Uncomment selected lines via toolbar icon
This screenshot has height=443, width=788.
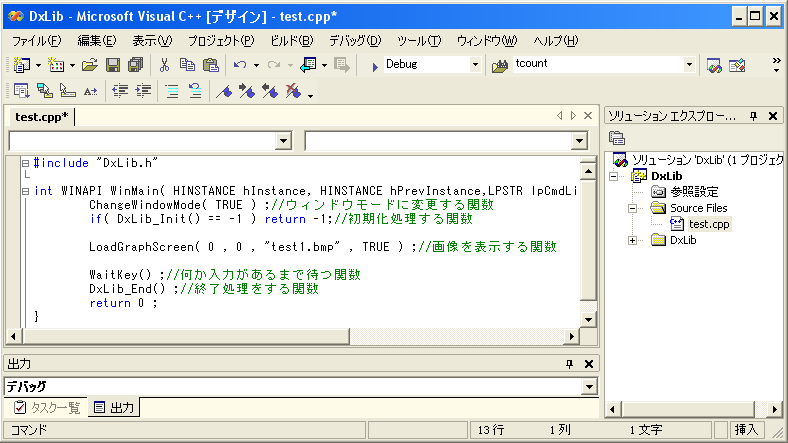[195, 91]
